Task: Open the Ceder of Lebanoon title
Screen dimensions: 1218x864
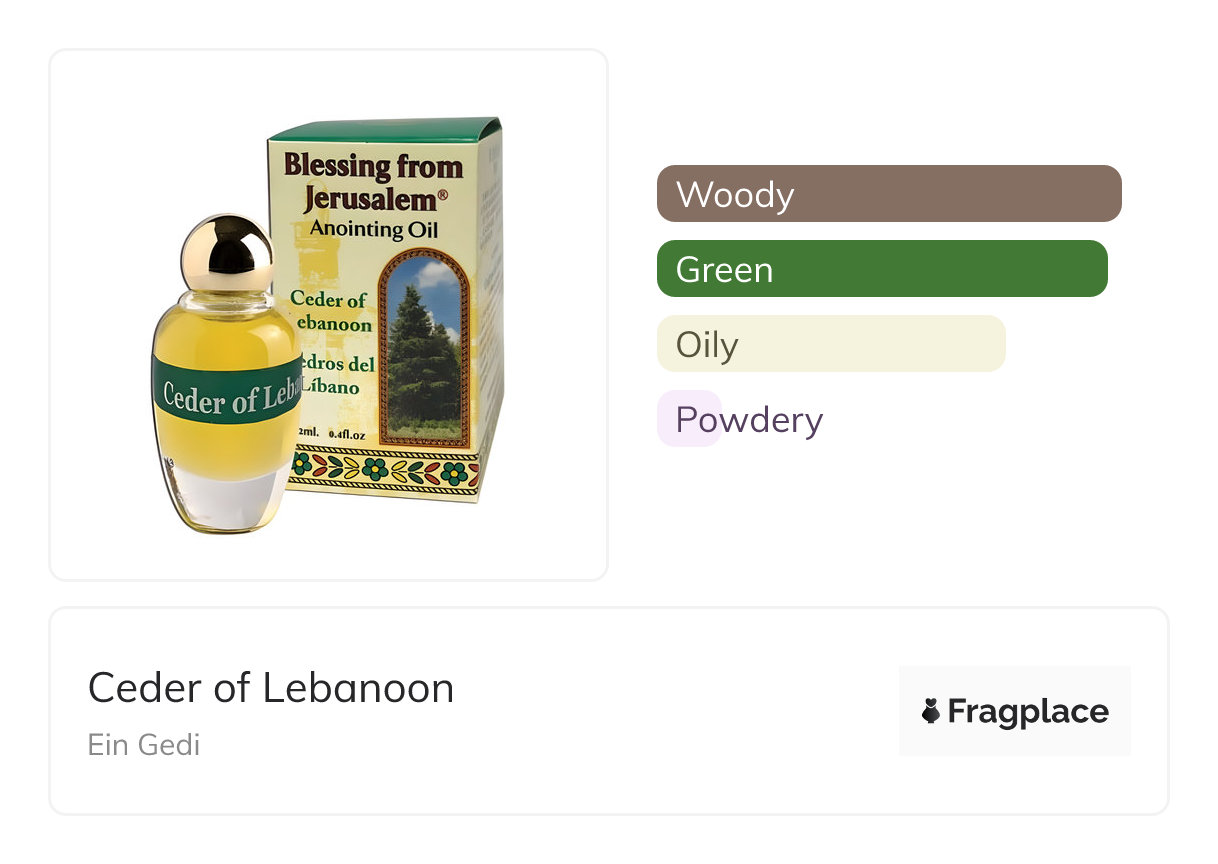Action: 271,688
